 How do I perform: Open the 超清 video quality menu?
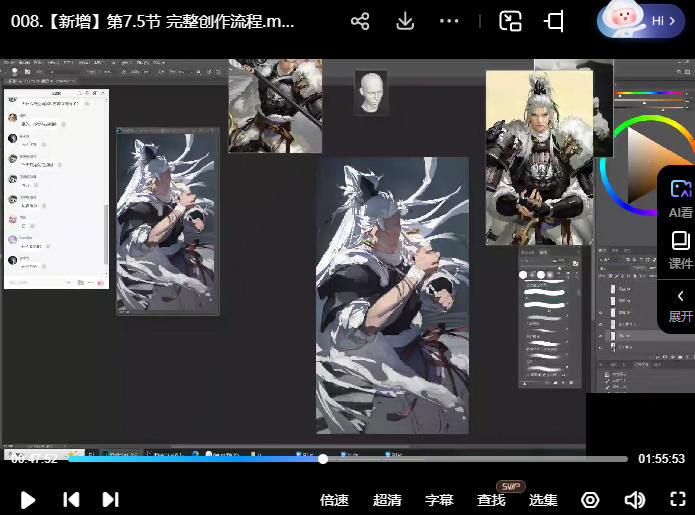tap(387, 500)
